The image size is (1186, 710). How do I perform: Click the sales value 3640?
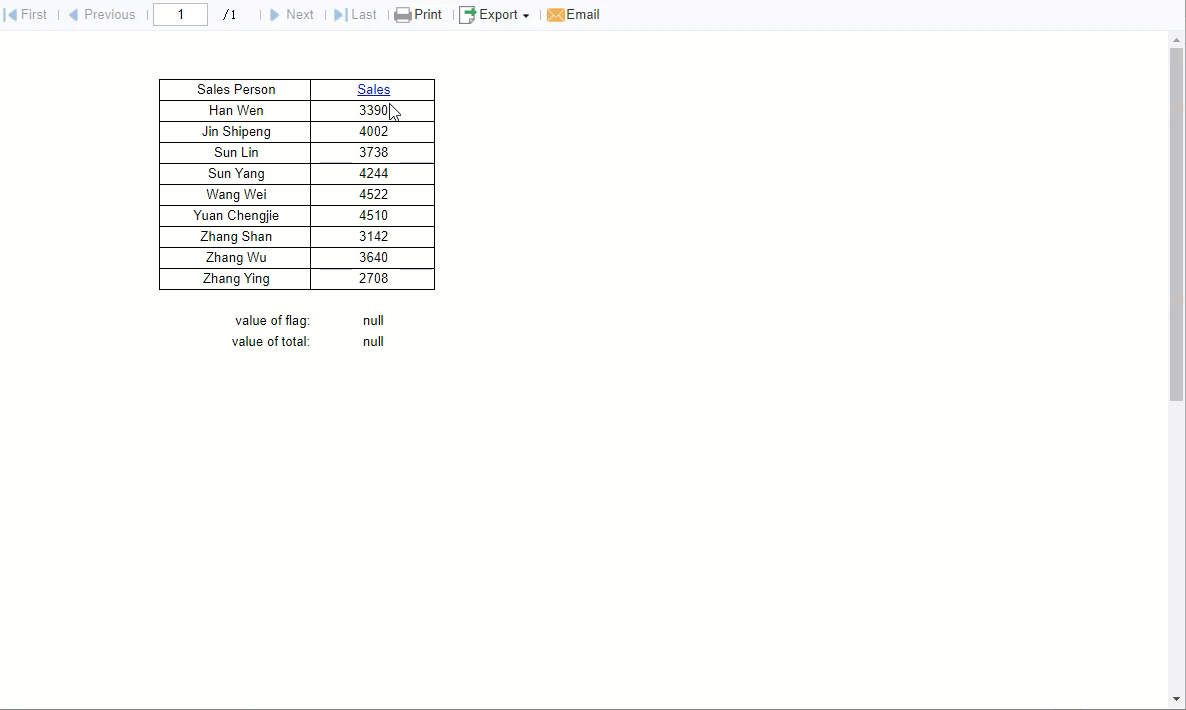pyautogui.click(x=374, y=259)
